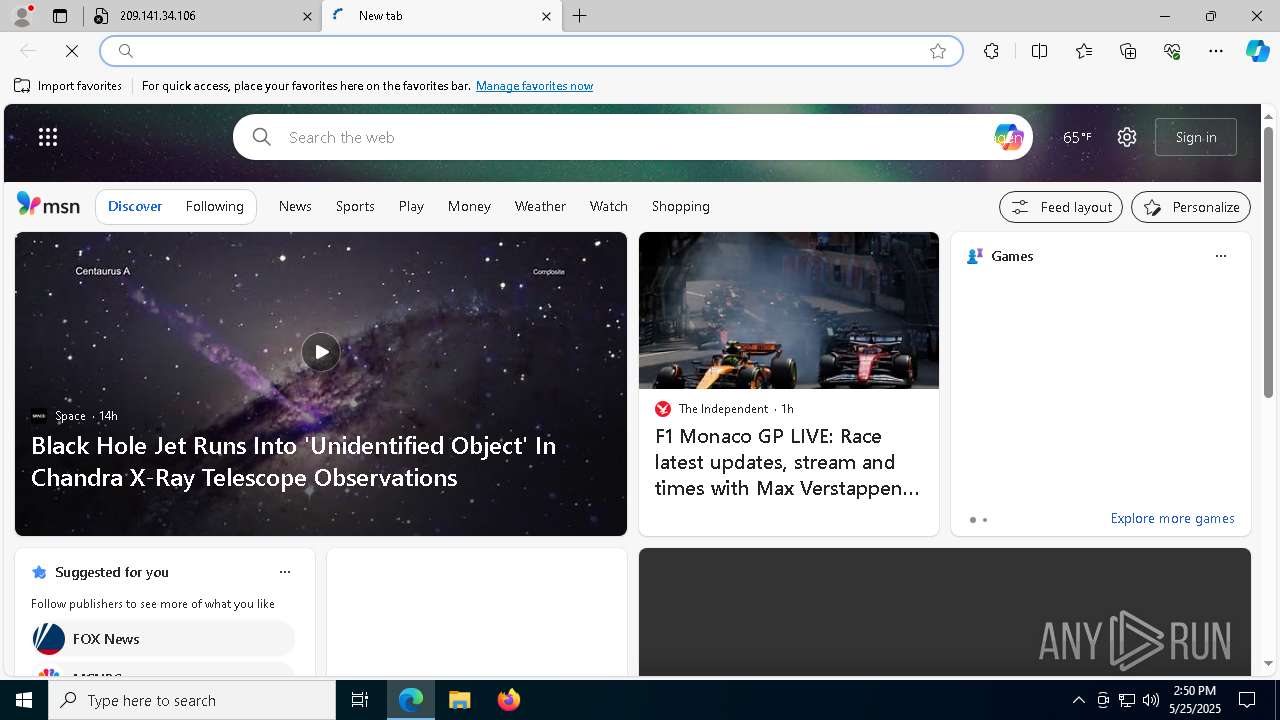Open Browser essentials heart icon
Screen dimensions: 1280x720
1172,51
